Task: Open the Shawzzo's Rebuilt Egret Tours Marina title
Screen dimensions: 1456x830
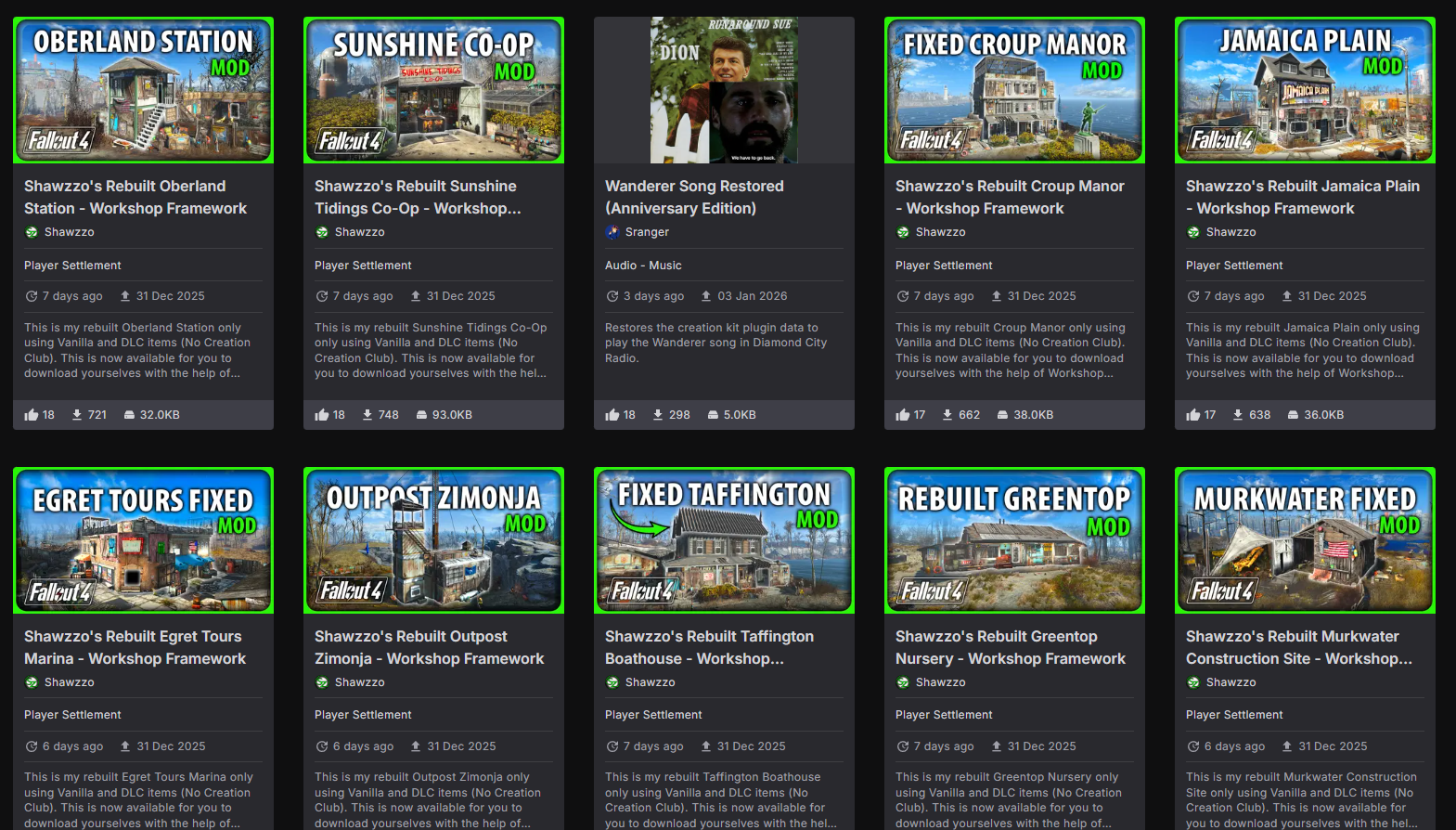Action: coord(135,648)
